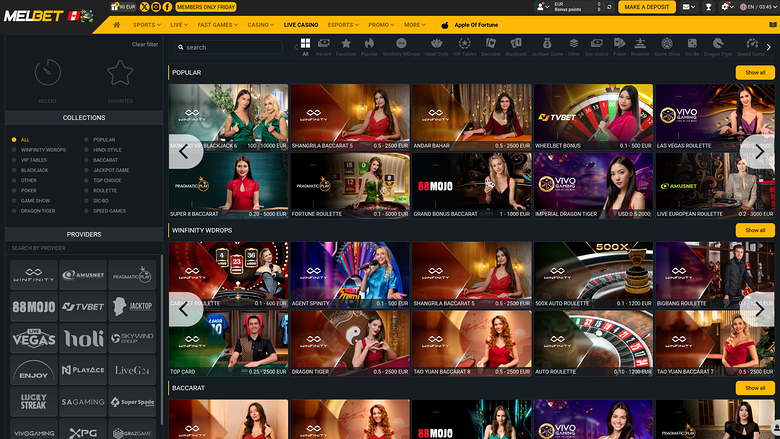Click MAKE A DEPOSIT button
This screenshot has width=780, height=439.
(647, 7)
